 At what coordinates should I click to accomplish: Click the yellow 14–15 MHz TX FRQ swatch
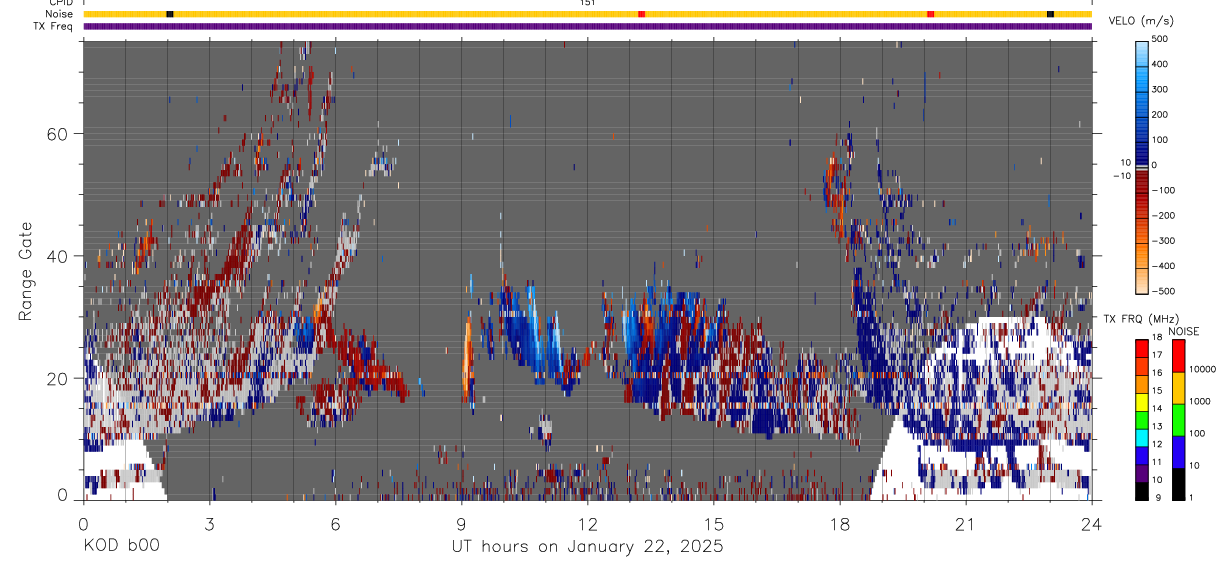pos(1142,402)
